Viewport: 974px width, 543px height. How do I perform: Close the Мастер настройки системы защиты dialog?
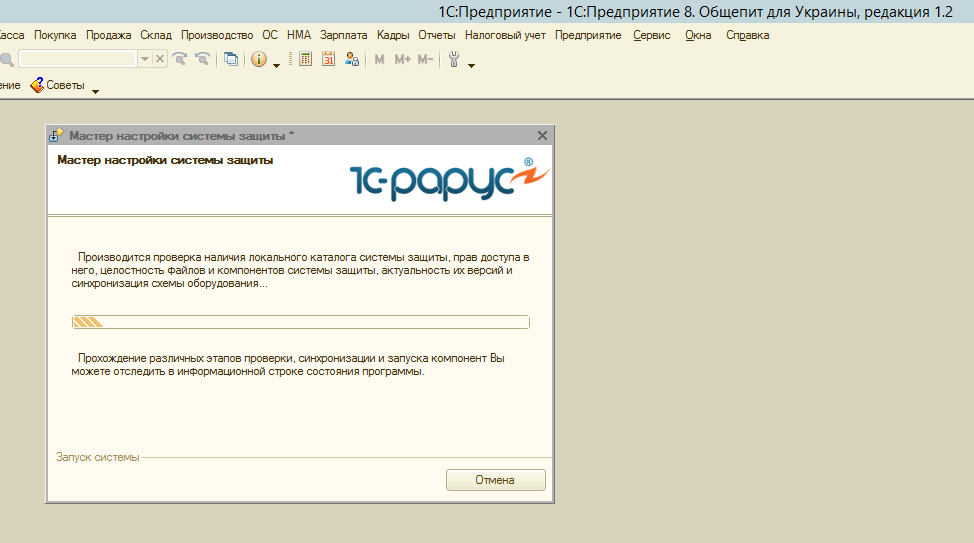tap(542, 135)
